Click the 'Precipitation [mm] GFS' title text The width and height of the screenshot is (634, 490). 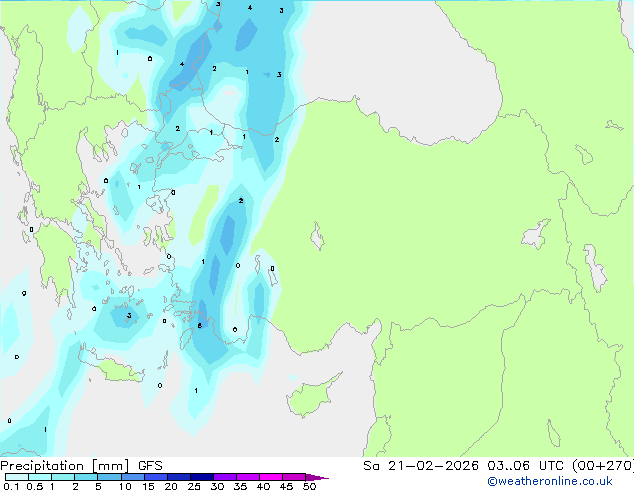tap(81, 466)
